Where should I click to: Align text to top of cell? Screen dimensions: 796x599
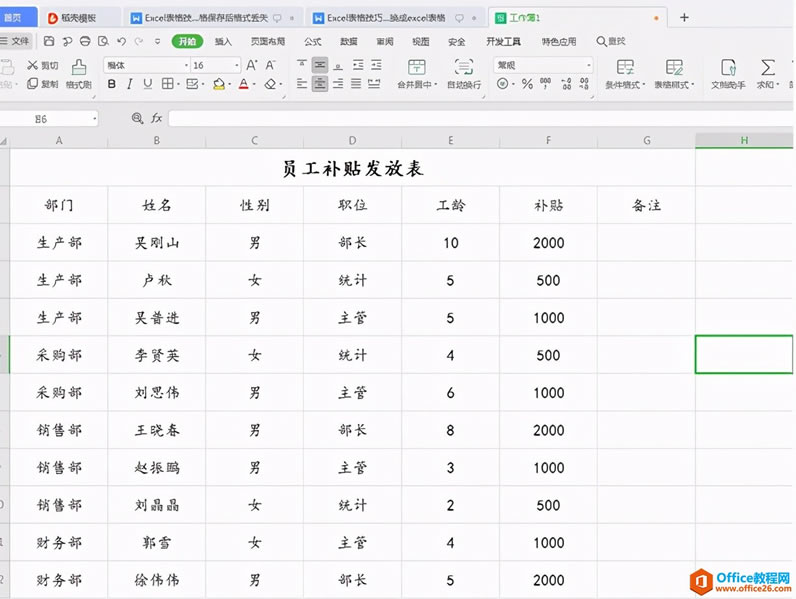point(302,64)
